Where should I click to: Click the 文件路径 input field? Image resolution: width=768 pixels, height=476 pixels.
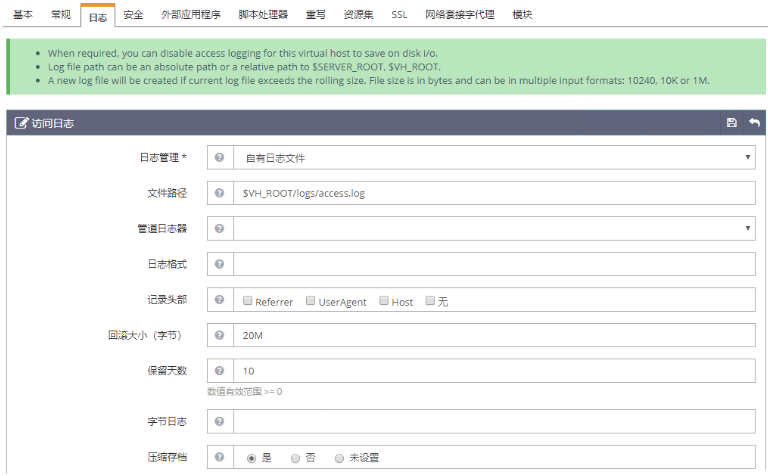coord(494,193)
